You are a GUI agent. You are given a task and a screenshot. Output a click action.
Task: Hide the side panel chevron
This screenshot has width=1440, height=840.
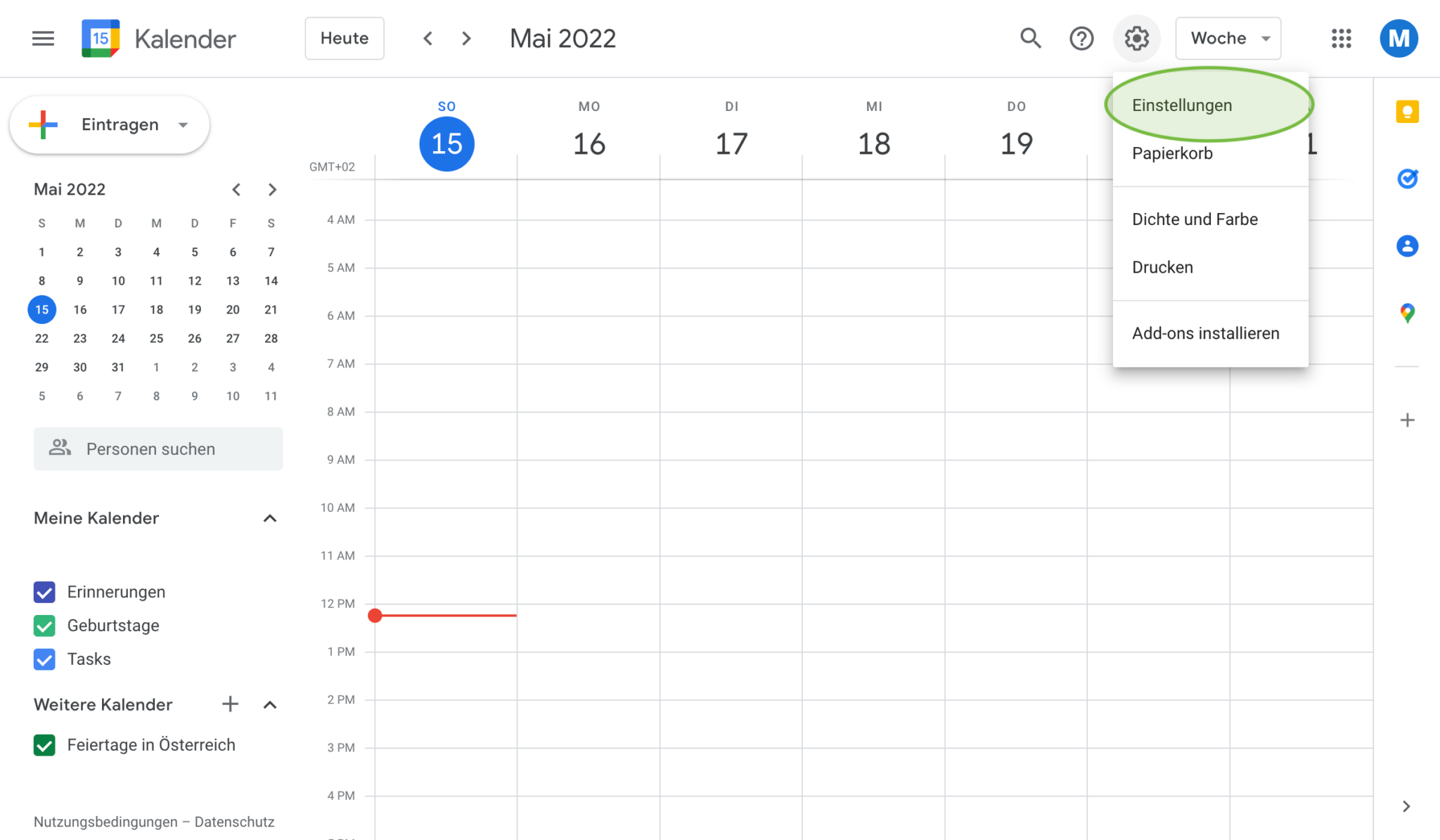(1406, 806)
